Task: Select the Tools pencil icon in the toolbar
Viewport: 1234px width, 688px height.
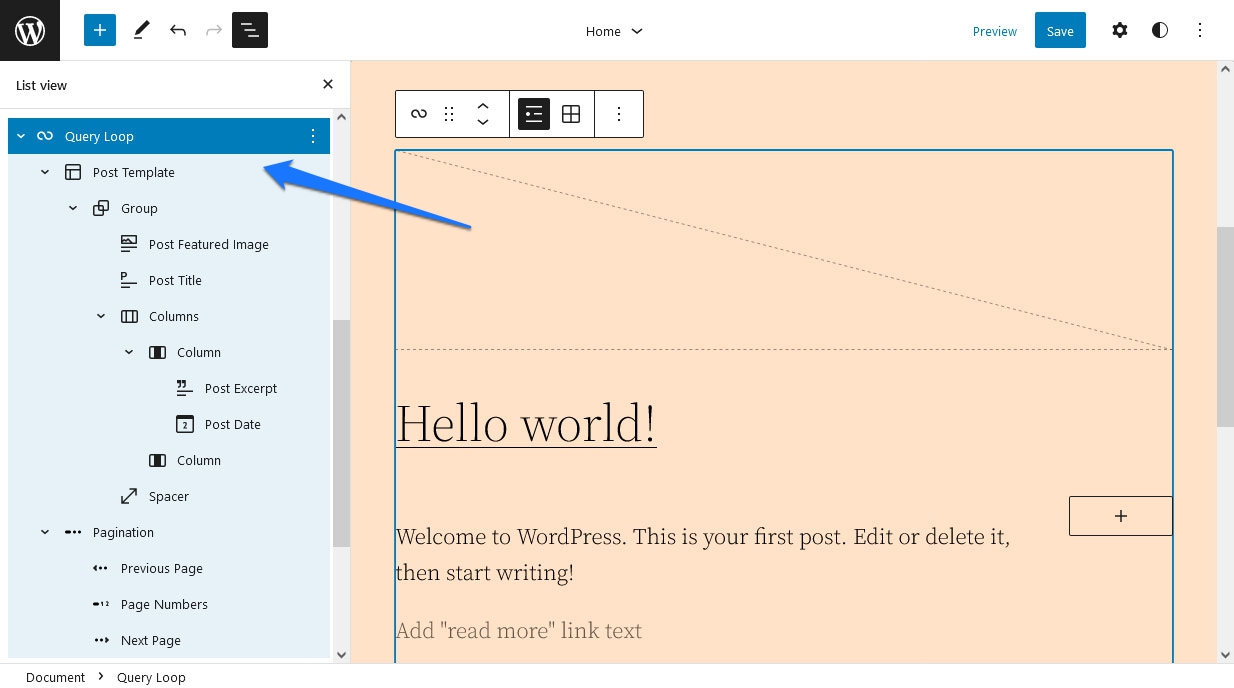Action: 141,30
